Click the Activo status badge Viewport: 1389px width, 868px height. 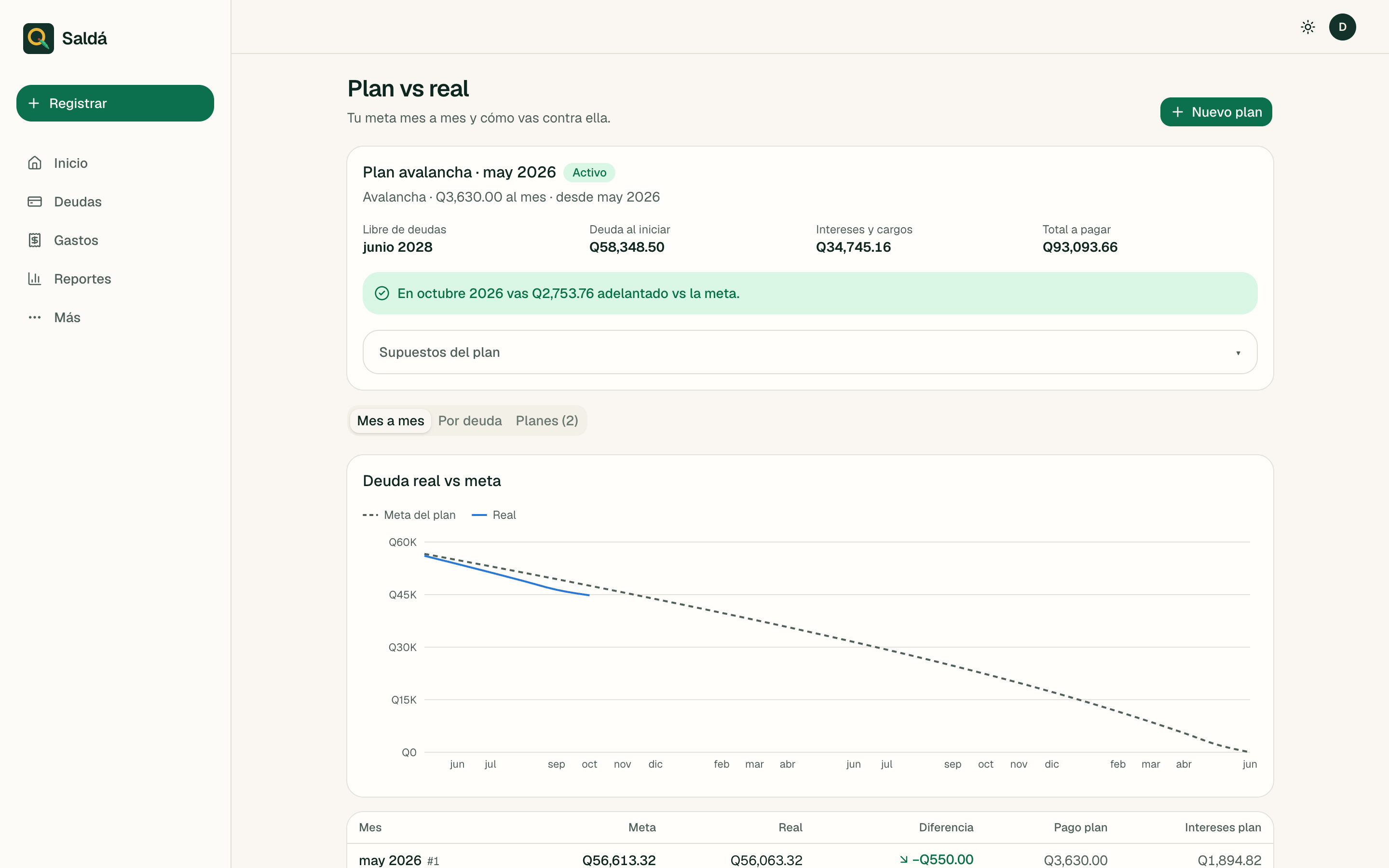(x=589, y=172)
